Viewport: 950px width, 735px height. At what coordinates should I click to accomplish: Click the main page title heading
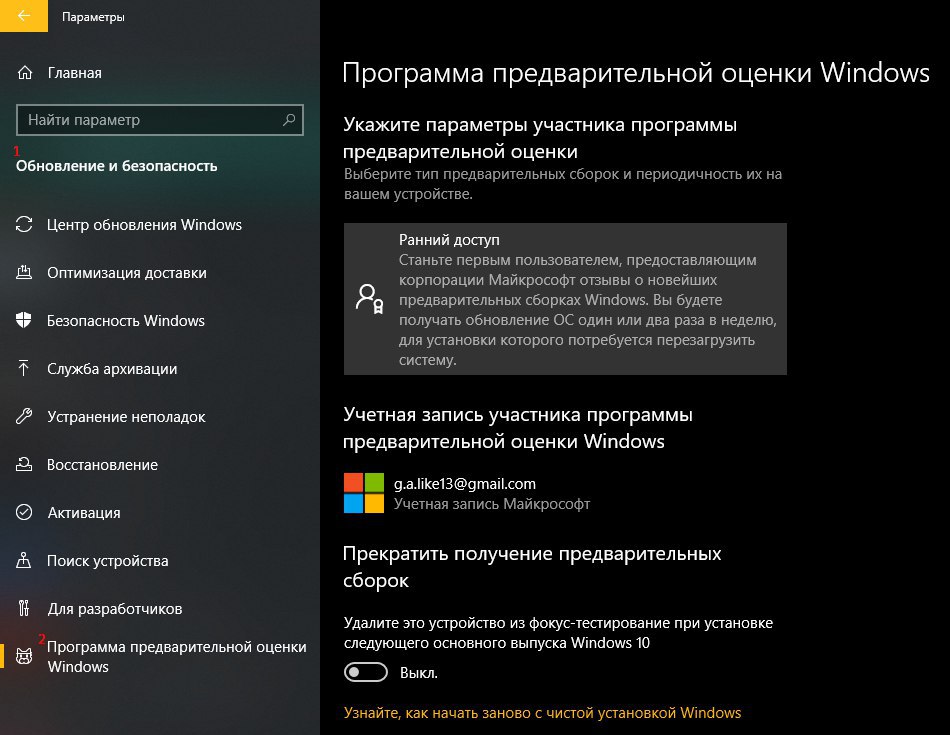tap(636, 73)
